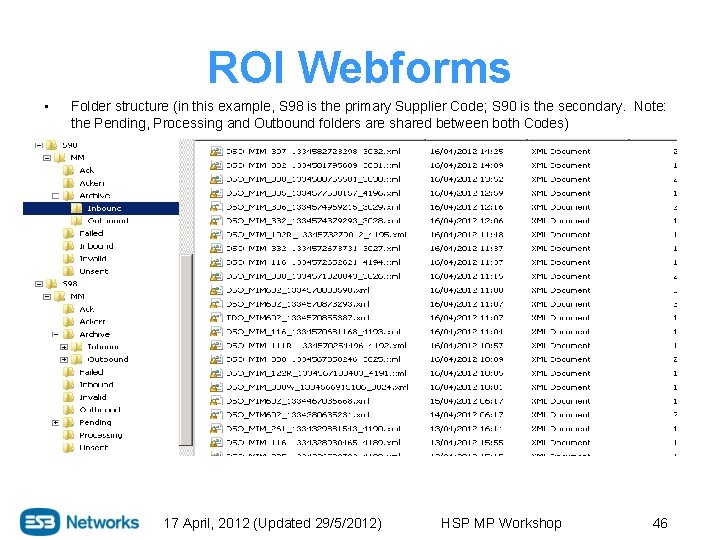This screenshot has width=720, height=540.
Task: Collapse the Archive node under S90
Action: 56,196
